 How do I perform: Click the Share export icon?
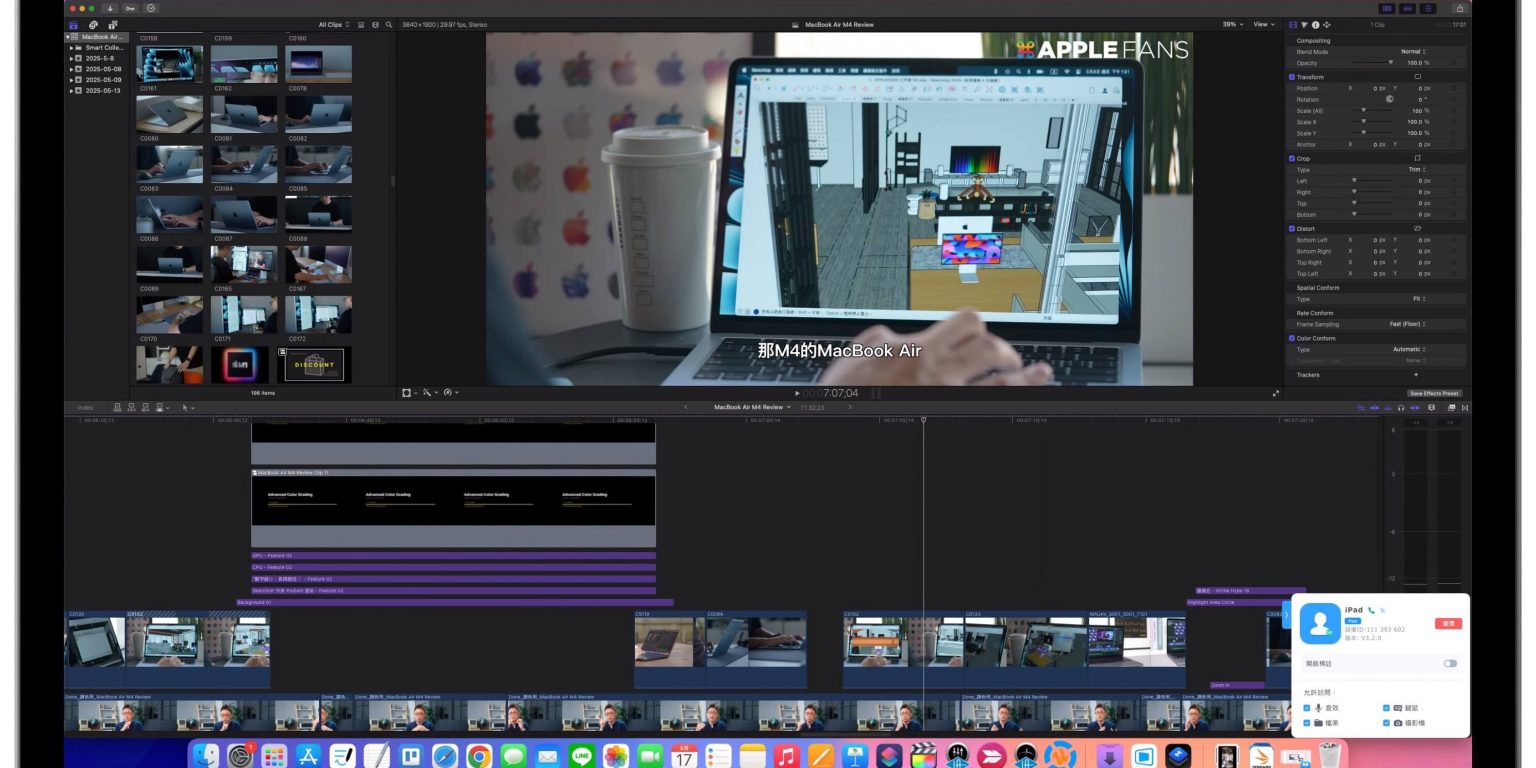point(1459,8)
